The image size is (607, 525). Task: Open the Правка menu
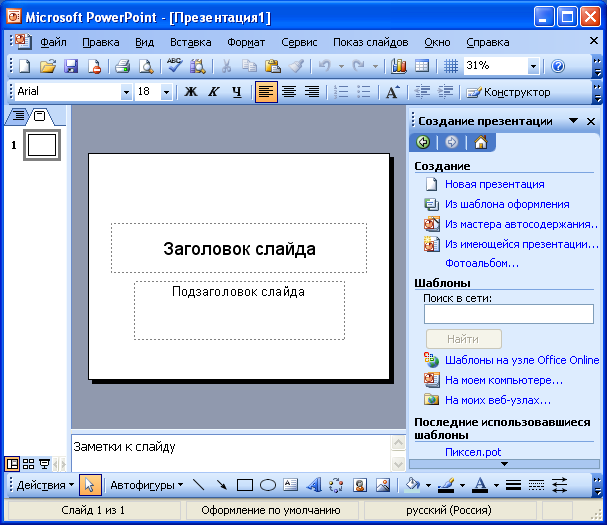[101, 42]
